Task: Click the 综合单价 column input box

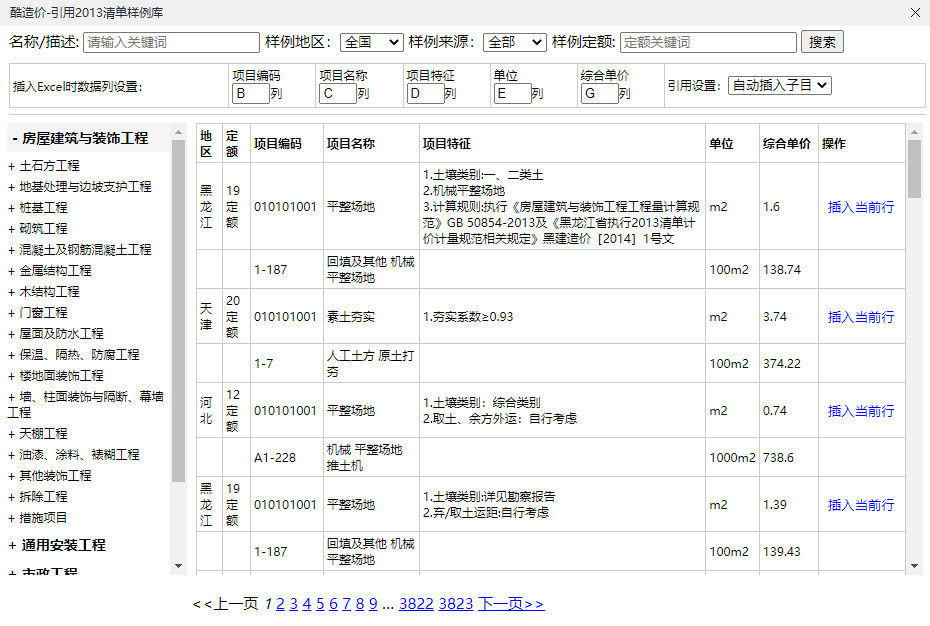Action: click(598, 94)
